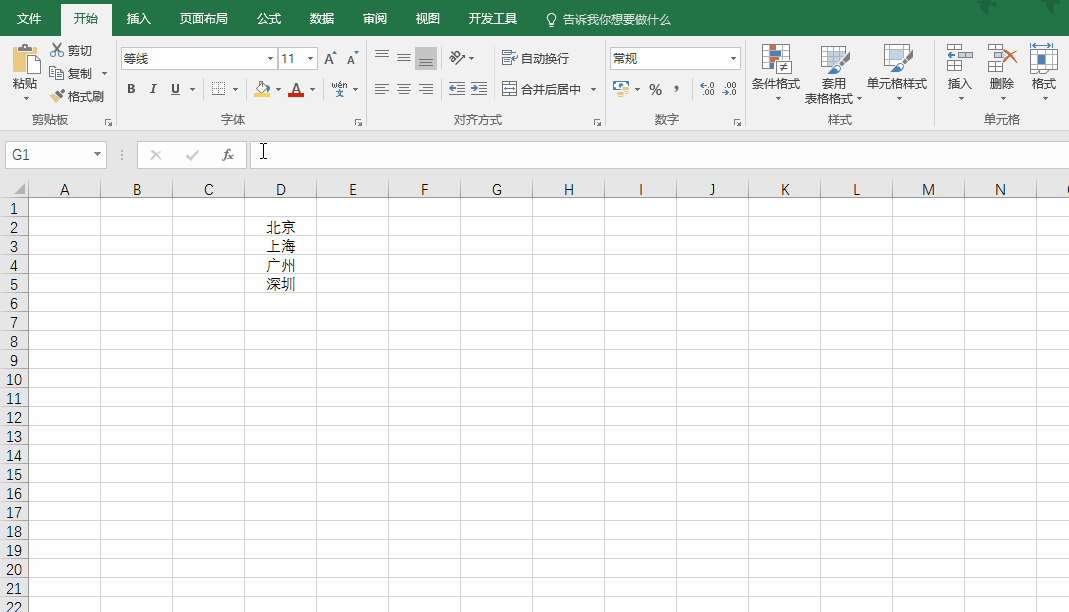The width and height of the screenshot is (1069, 612).
Task: Click in the formula bar input
Action: (x=659, y=155)
